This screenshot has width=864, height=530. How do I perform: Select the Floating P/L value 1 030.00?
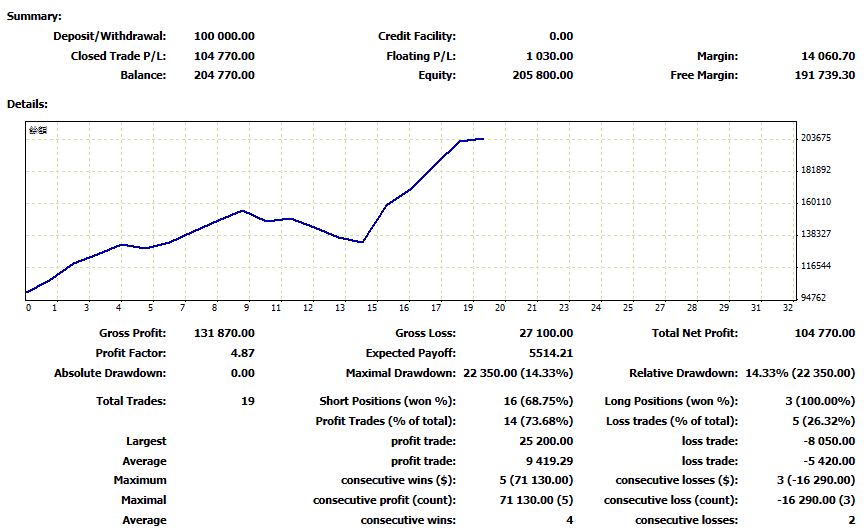549,56
